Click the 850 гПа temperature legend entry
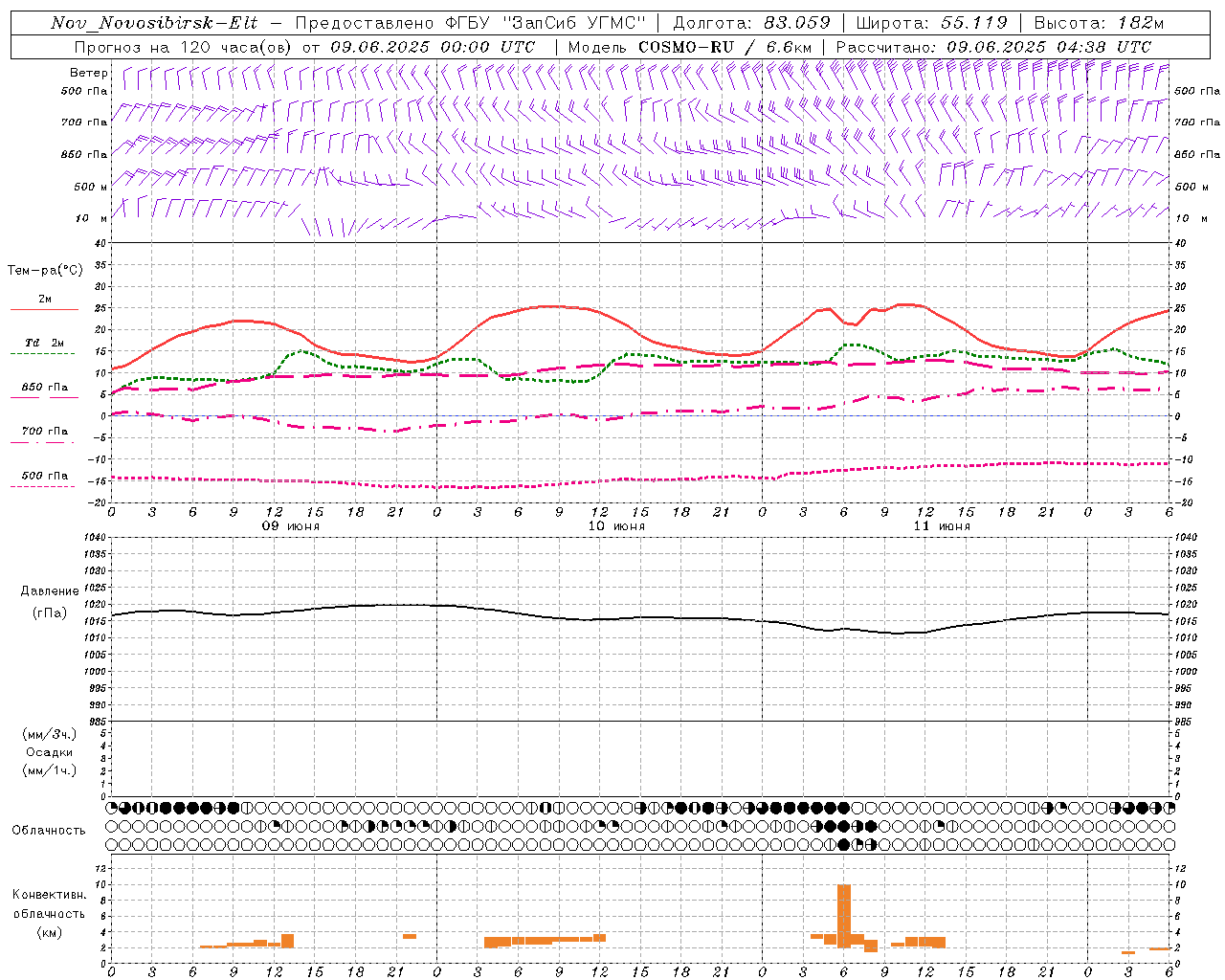 45,388
